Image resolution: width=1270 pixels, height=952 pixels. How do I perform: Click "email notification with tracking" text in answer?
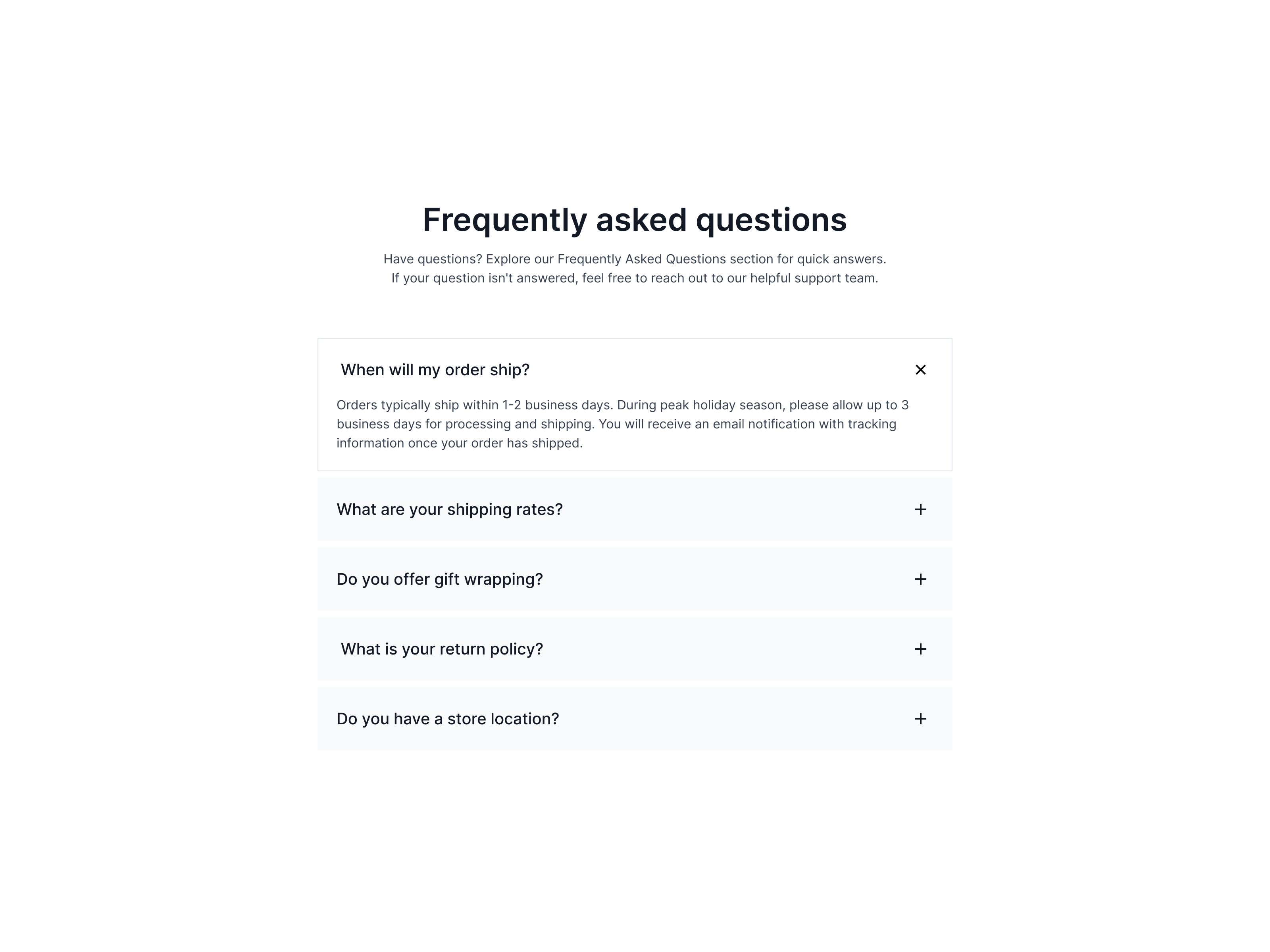804,424
